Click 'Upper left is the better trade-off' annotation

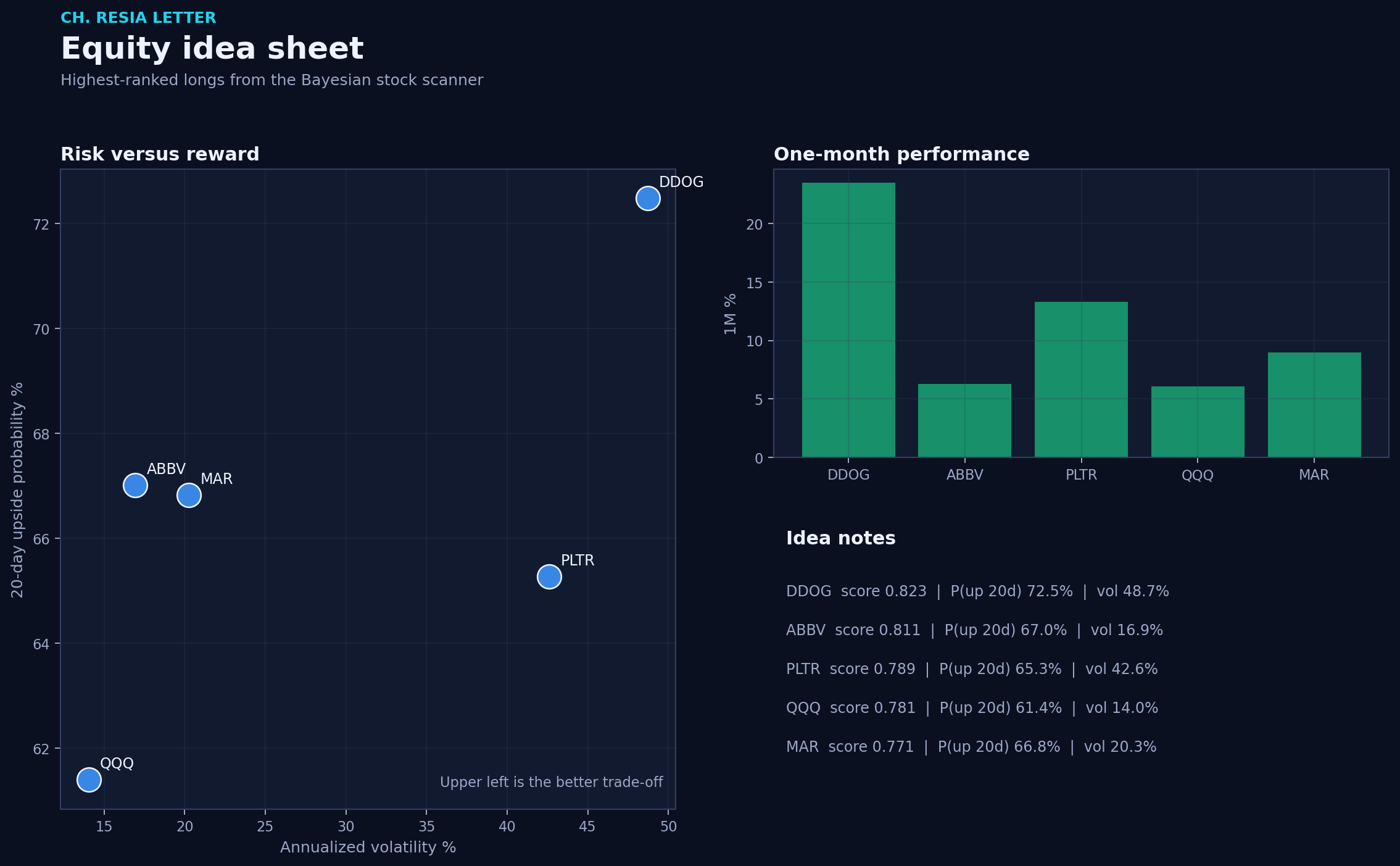pyautogui.click(x=551, y=783)
